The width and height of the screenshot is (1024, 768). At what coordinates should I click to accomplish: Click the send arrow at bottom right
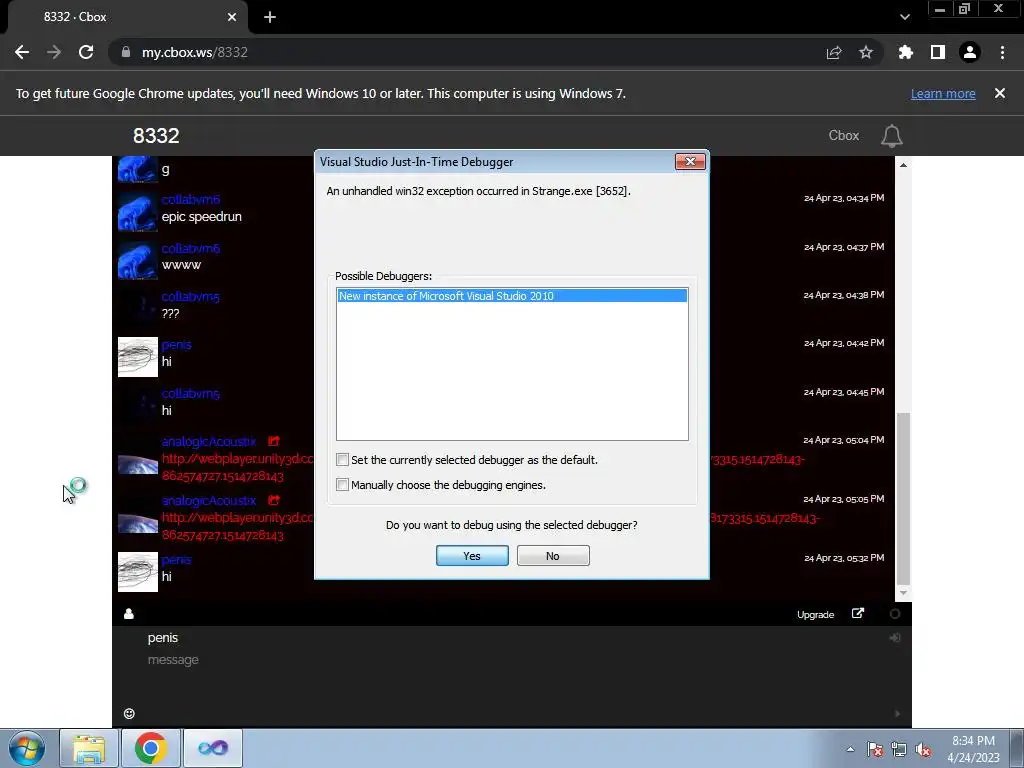tap(897, 714)
